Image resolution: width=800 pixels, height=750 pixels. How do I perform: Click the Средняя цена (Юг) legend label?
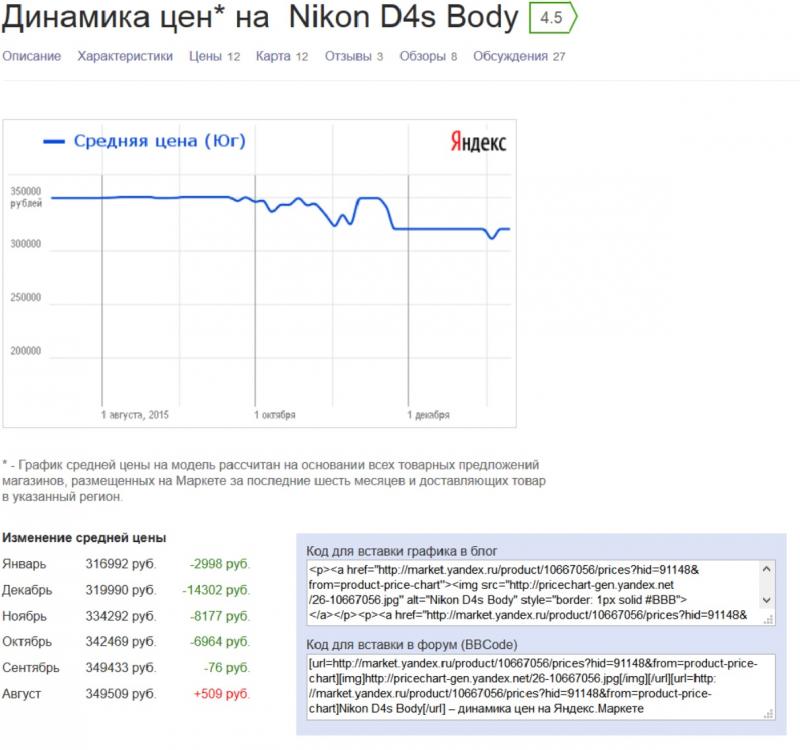160,141
